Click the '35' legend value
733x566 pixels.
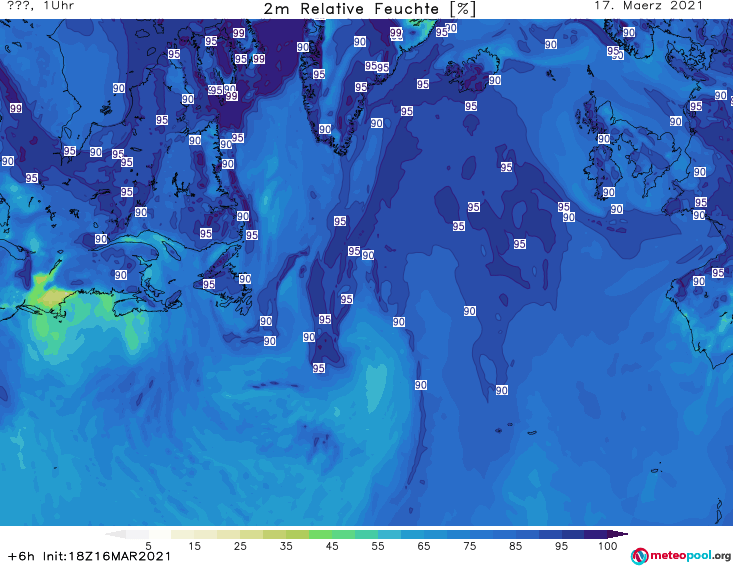point(286,546)
